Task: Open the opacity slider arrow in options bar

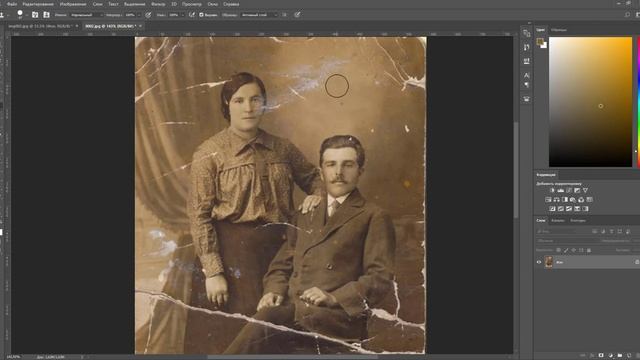Action: 139,15
